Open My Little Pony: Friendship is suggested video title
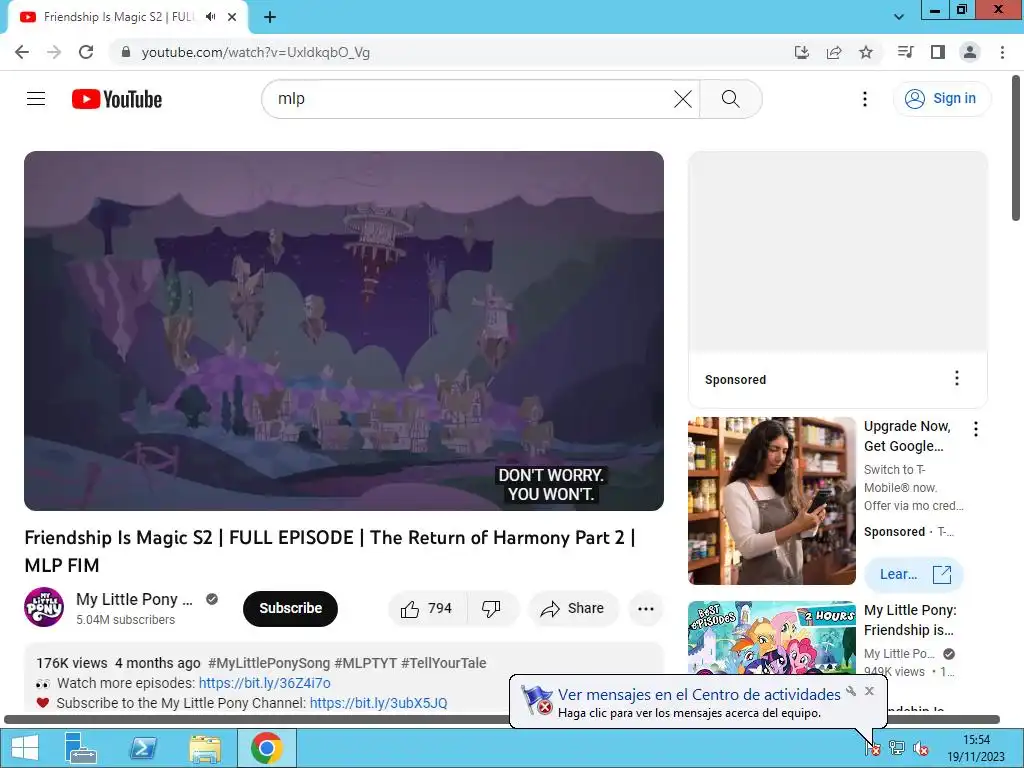The height and width of the screenshot is (768, 1024). click(x=910, y=620)
